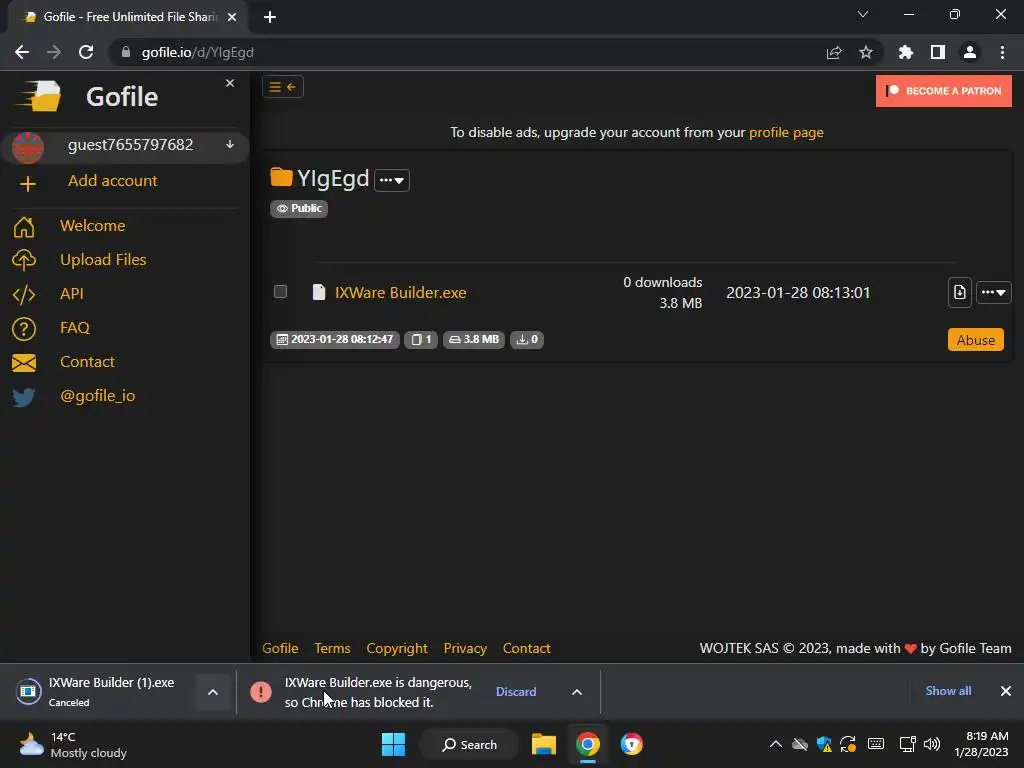Click the Twitter bird icon
The height and width of the screenshot is (768, 1024).
[24, 397]
